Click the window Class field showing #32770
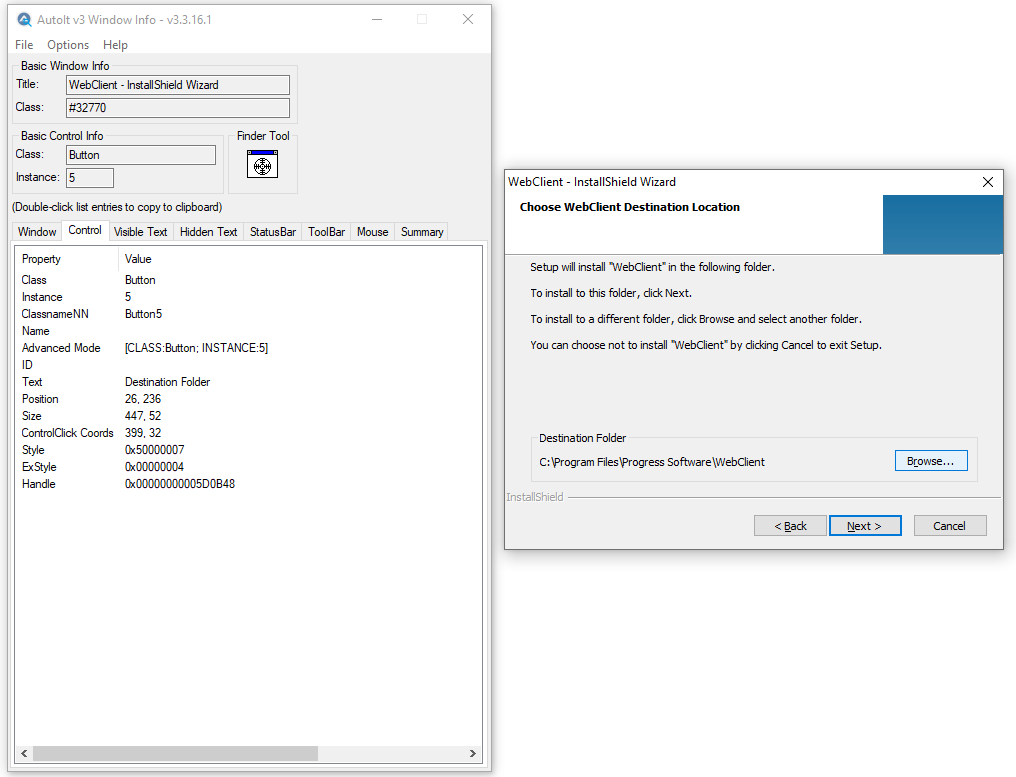 tap(178, 108)
